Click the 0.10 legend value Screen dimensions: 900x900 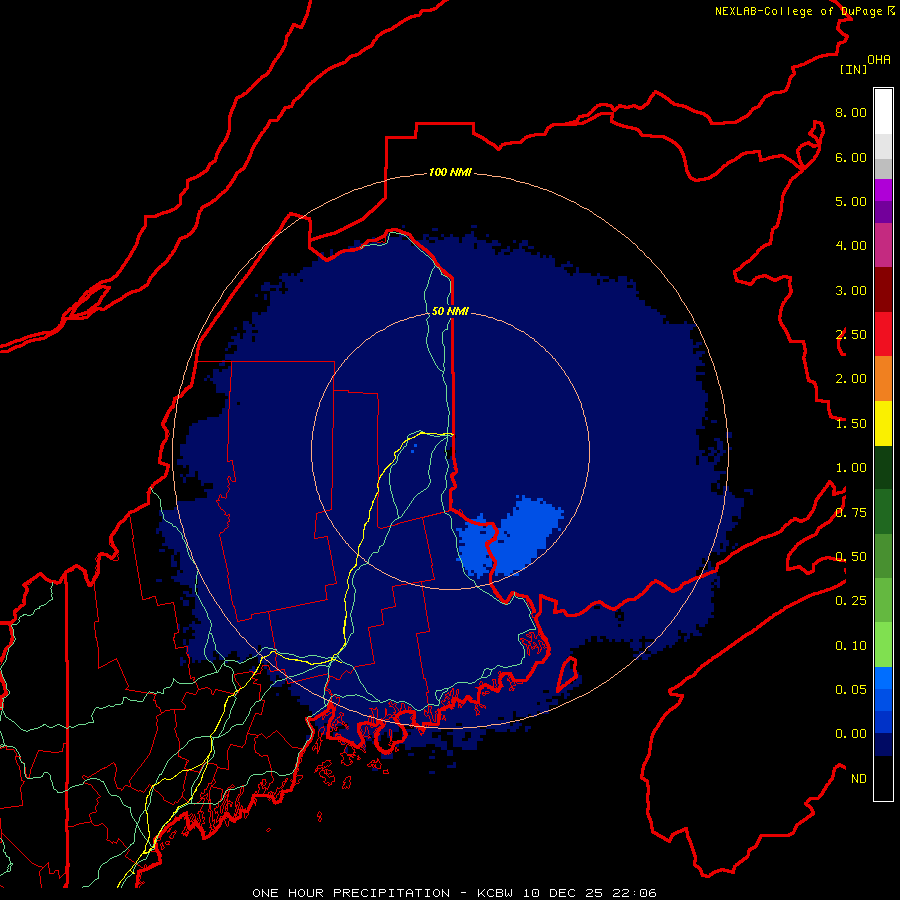(x=851, y=646)
